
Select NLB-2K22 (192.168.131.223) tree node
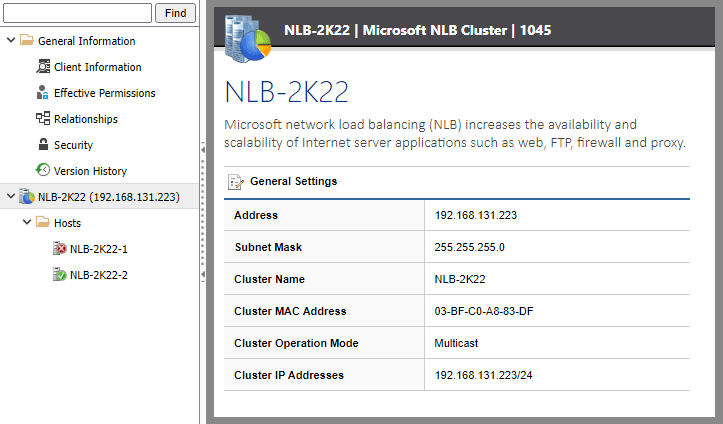(x=109, y=197)
